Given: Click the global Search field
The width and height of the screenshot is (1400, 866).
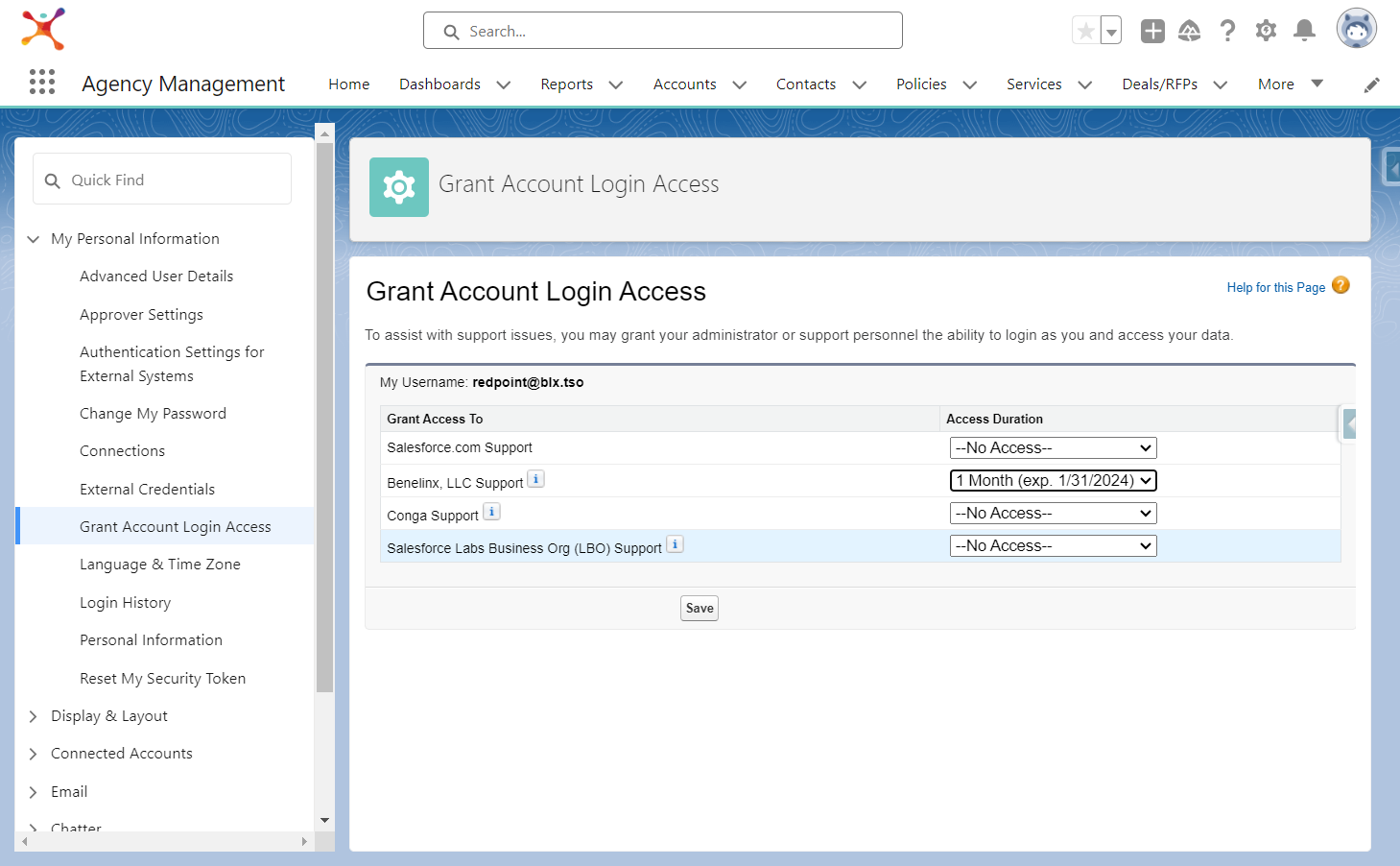Looking at the screenshot, I should click(x=662, y=31).
